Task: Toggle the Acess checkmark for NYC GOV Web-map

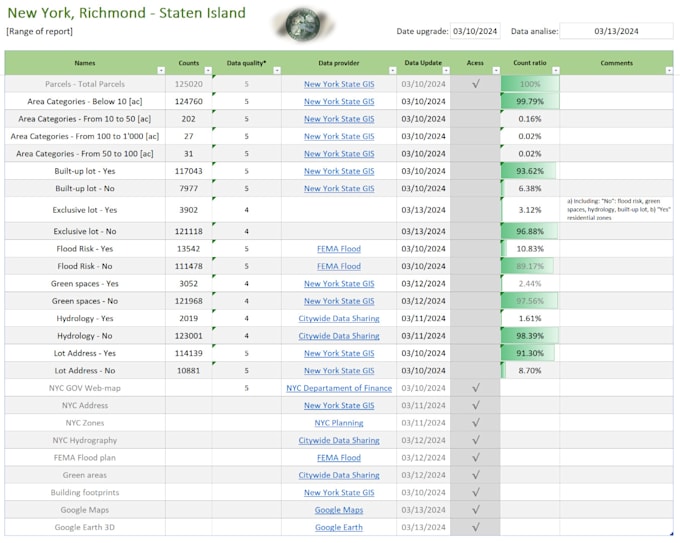Action: [476, 388]
